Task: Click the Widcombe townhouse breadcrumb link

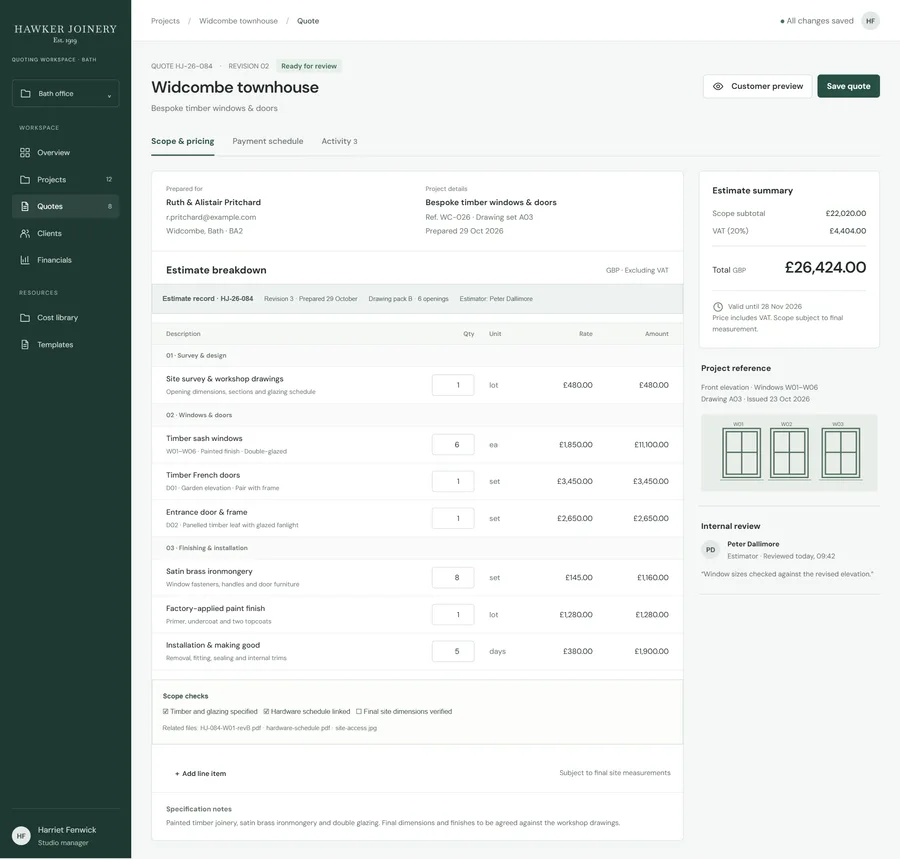Action: click(x=238, y=21)
